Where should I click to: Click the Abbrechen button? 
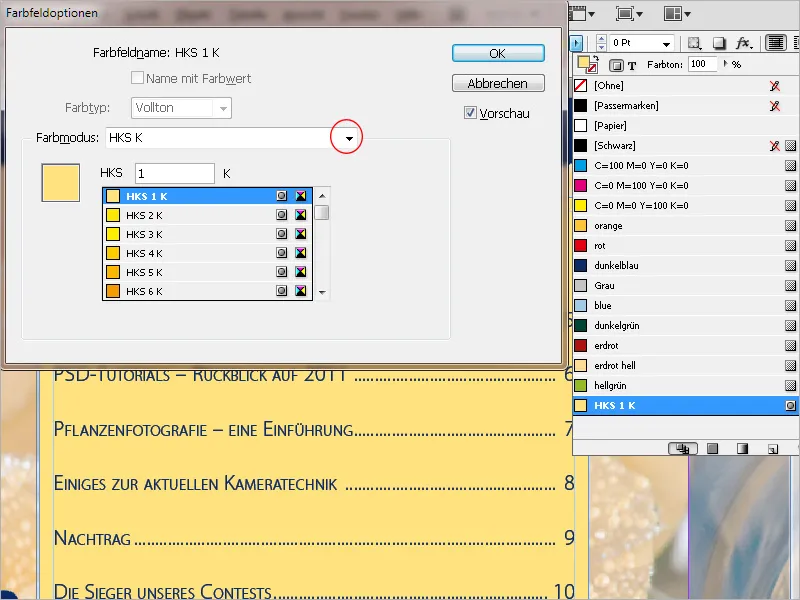498,83
